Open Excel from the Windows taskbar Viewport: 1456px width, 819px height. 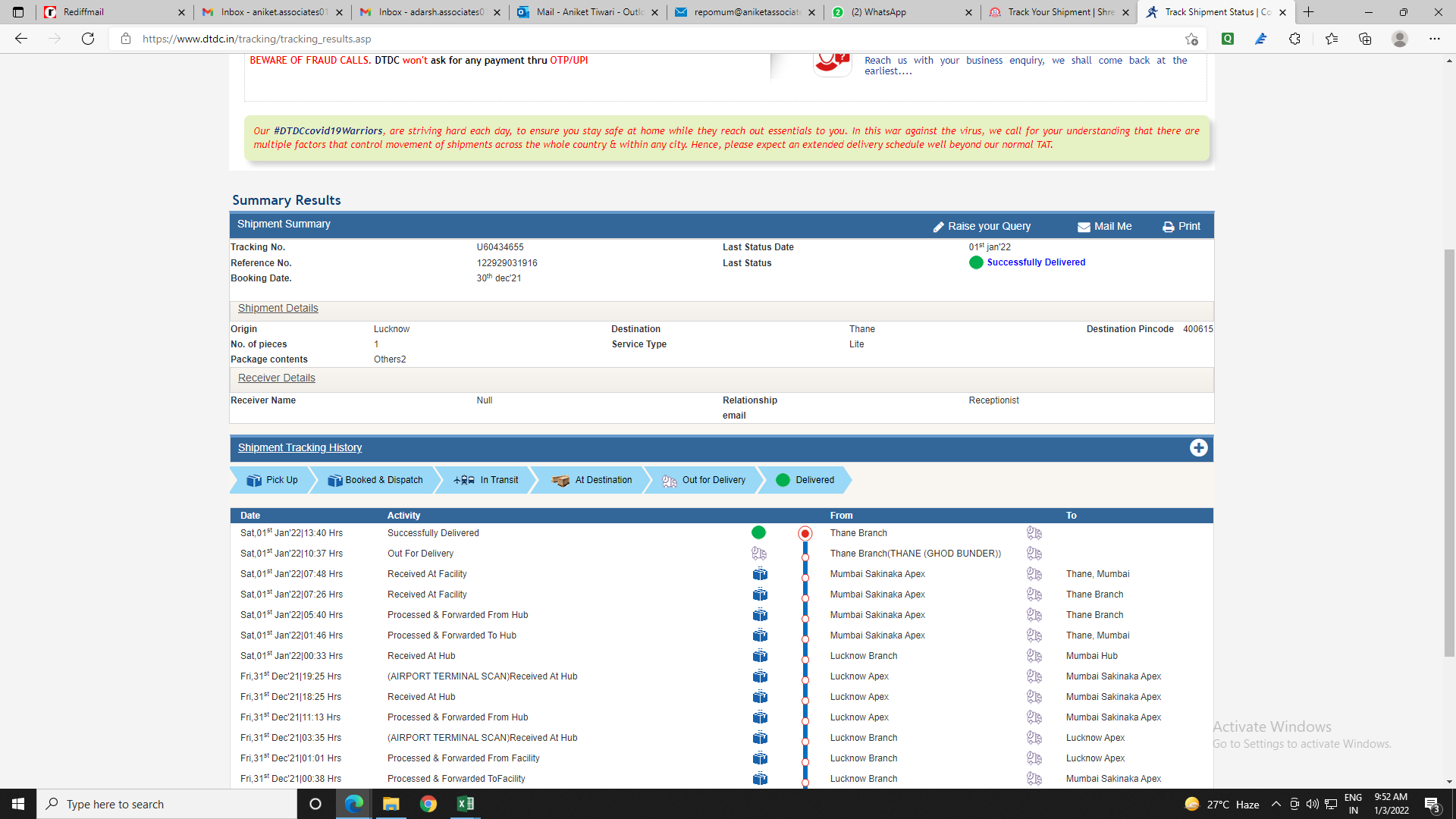tap(465, 804)
